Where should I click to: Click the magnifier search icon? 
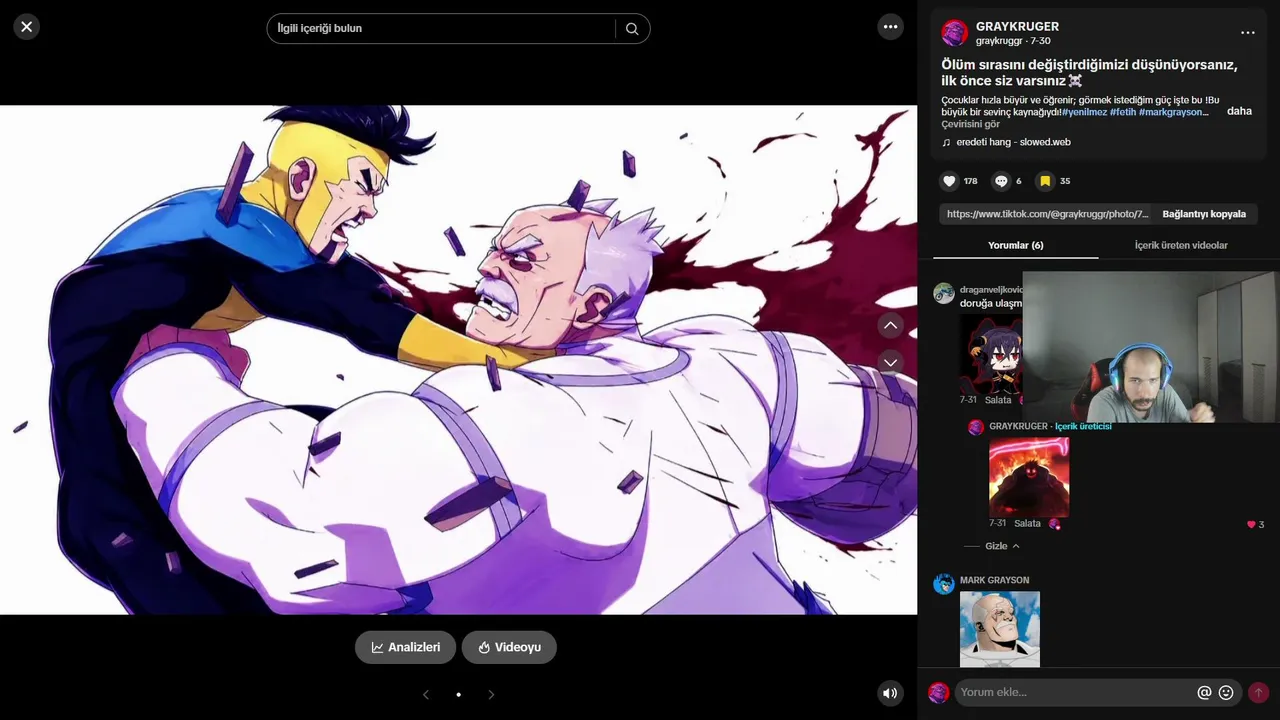[x=632, y=29]
